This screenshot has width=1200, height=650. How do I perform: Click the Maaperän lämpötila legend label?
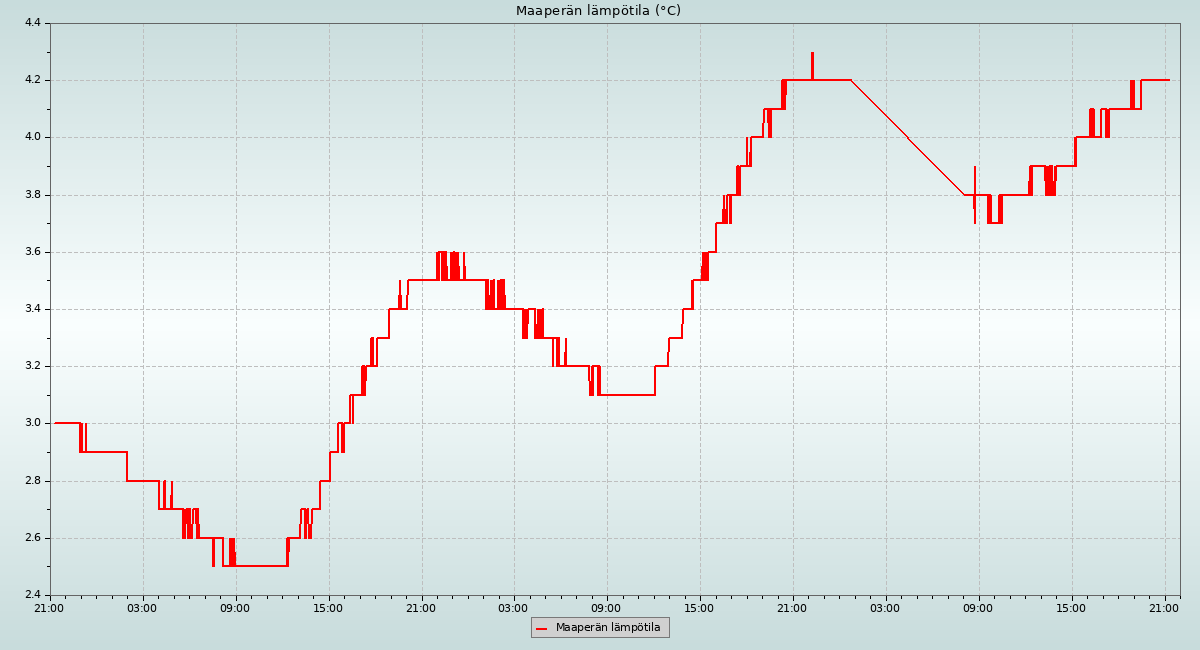click(608, 628)
